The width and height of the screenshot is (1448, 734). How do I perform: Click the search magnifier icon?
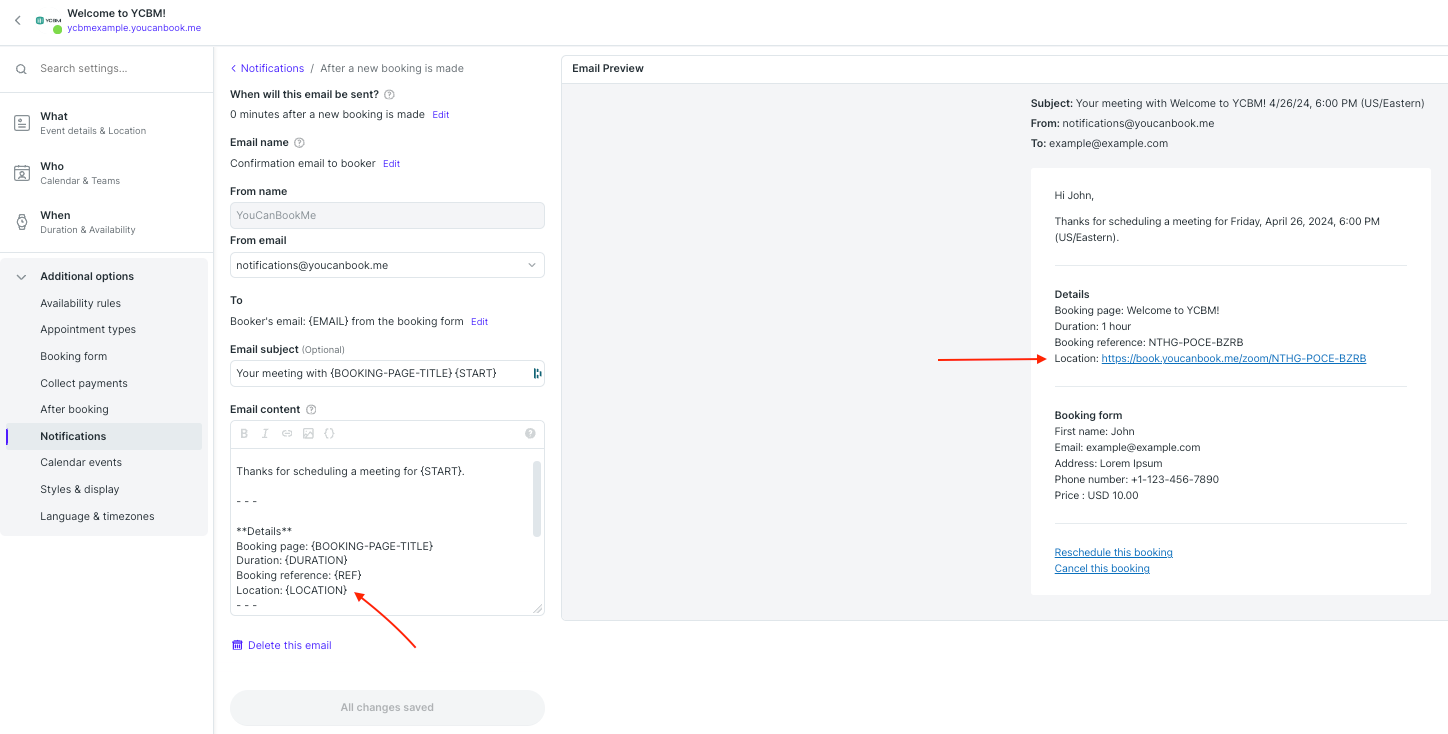pyautogui.click(x=21, y=69)
